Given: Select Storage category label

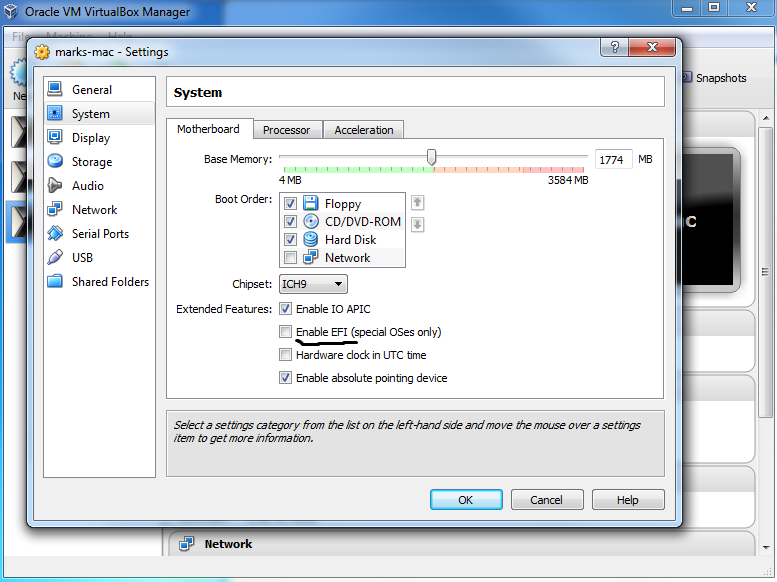Looking at the screenshot, I should [92, 162].
